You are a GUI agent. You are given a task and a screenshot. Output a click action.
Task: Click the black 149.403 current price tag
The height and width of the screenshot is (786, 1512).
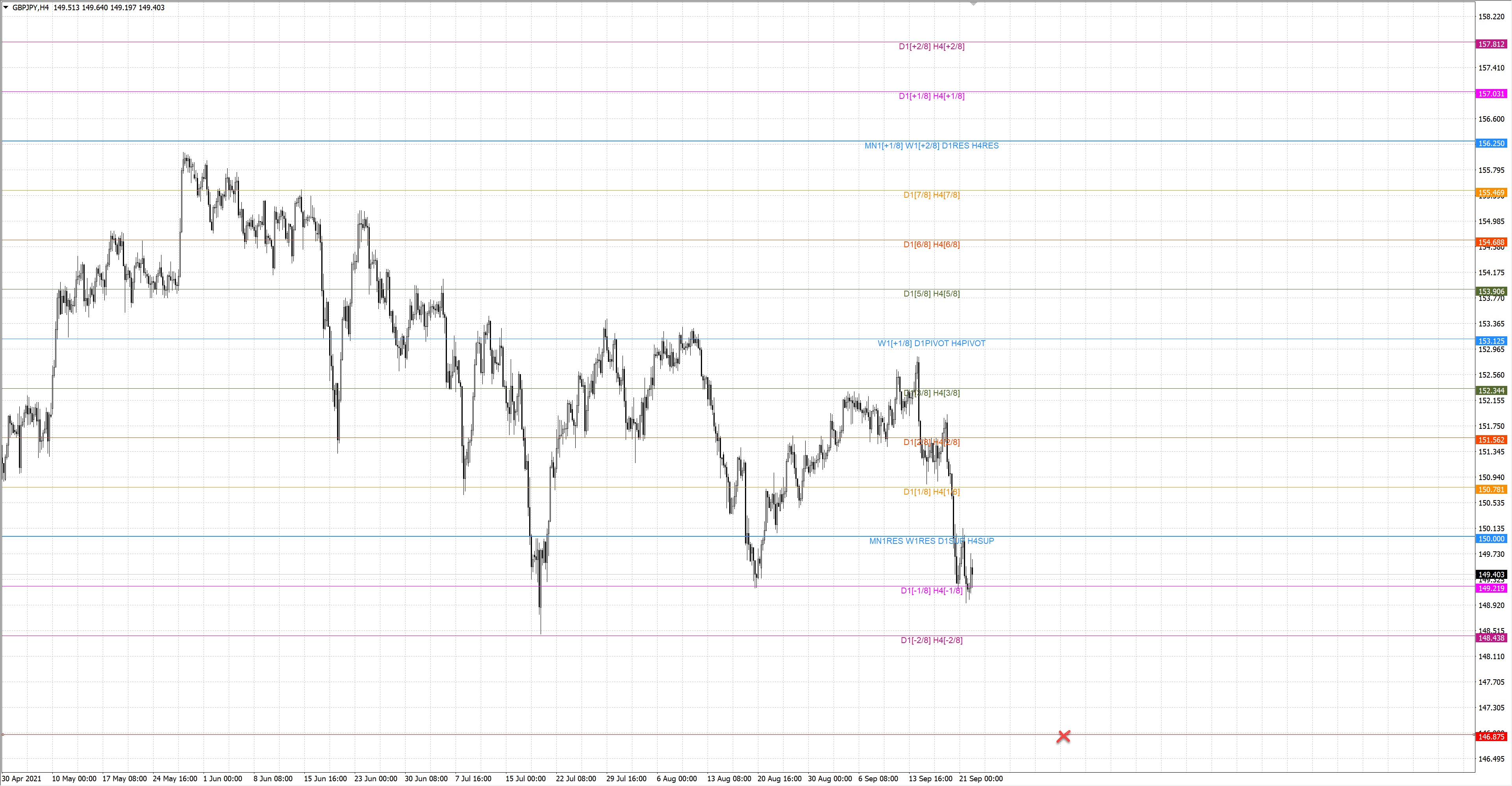tap(1491, 575)
